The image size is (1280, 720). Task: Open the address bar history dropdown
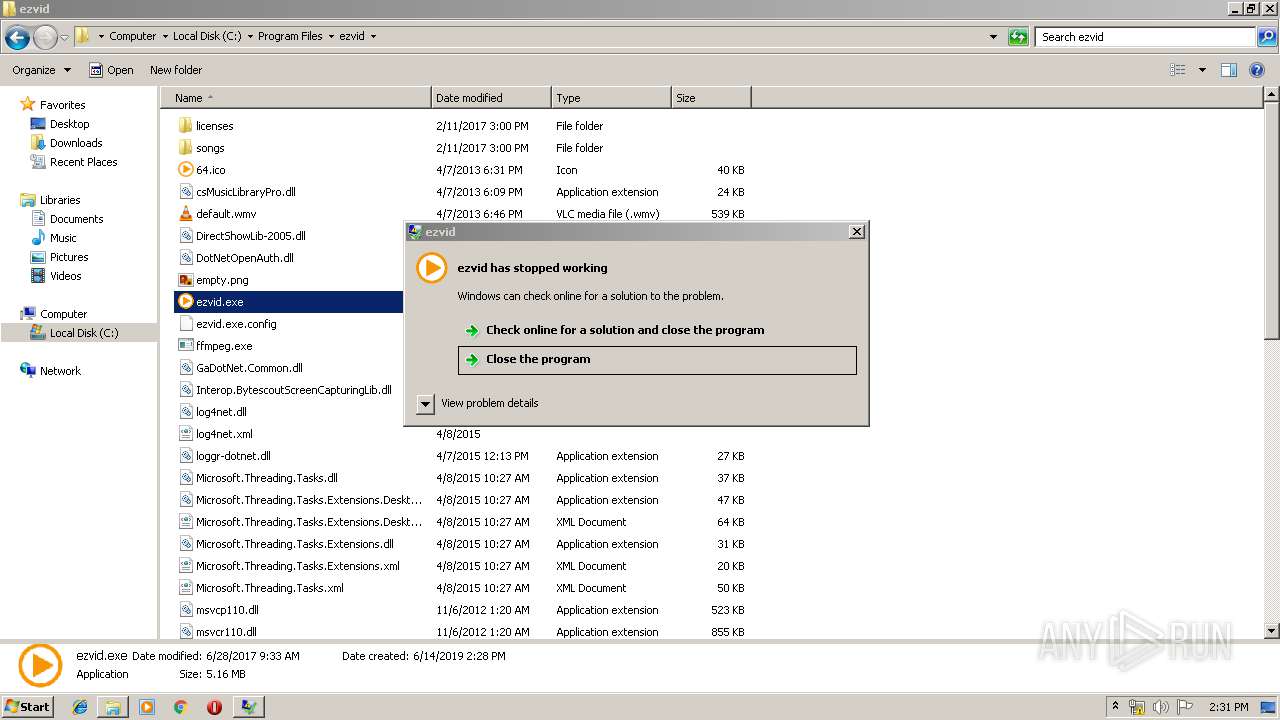click(x=993, y=37)
